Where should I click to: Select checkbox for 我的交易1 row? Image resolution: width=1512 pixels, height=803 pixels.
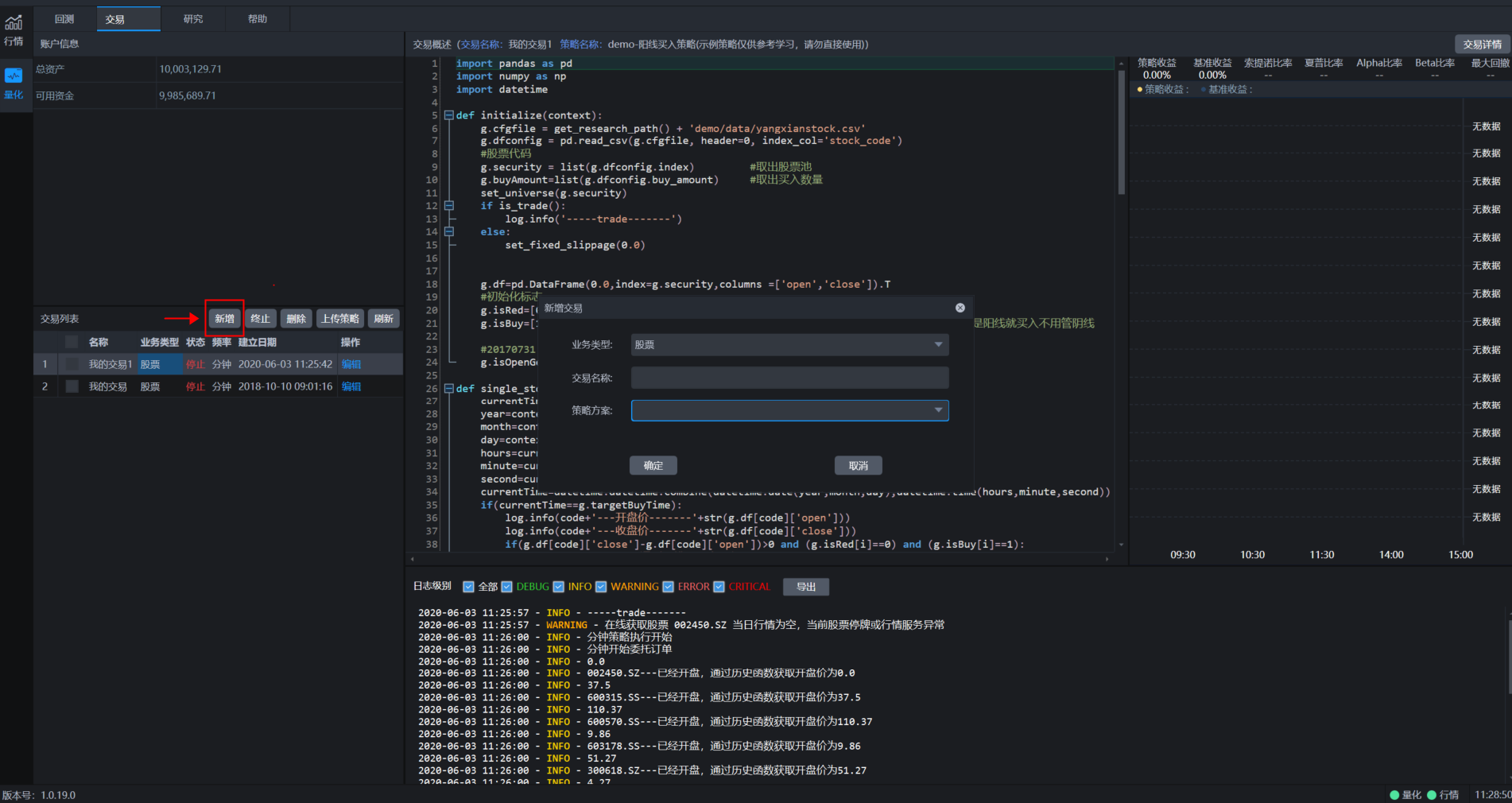[72, 364]
